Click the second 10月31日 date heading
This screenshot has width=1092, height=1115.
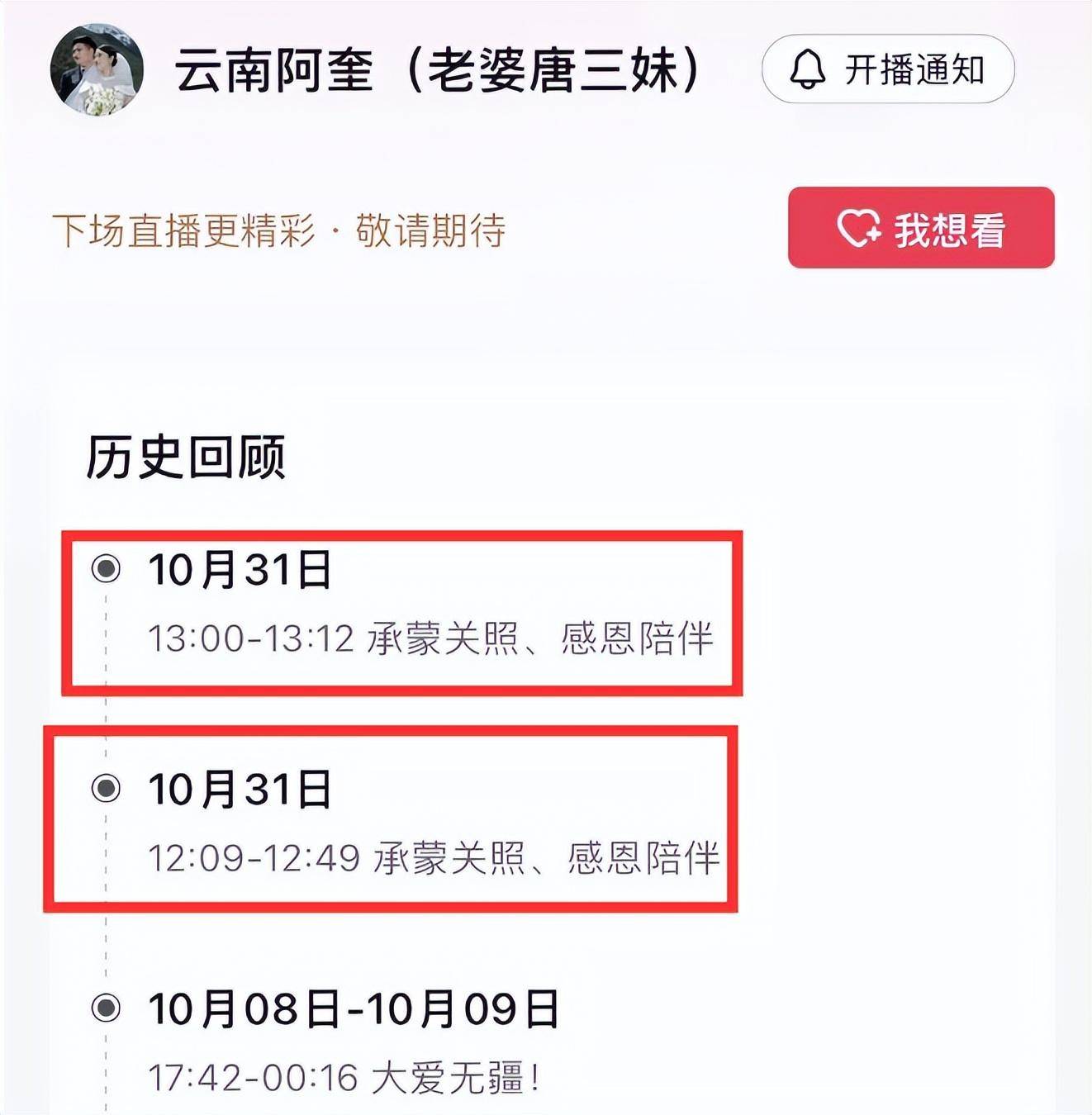click(x=240, y=790)
